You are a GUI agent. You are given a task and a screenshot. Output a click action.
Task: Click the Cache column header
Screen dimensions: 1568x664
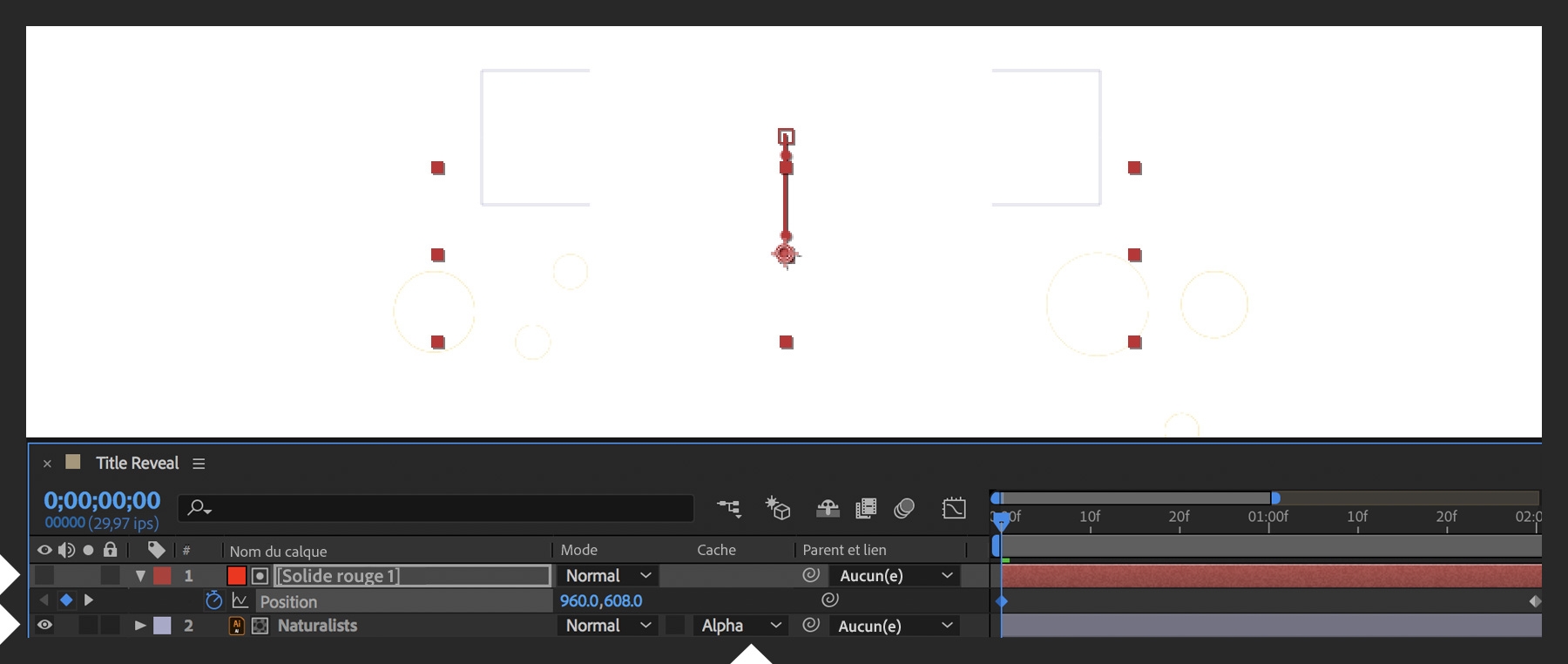(x=716, y=550)
